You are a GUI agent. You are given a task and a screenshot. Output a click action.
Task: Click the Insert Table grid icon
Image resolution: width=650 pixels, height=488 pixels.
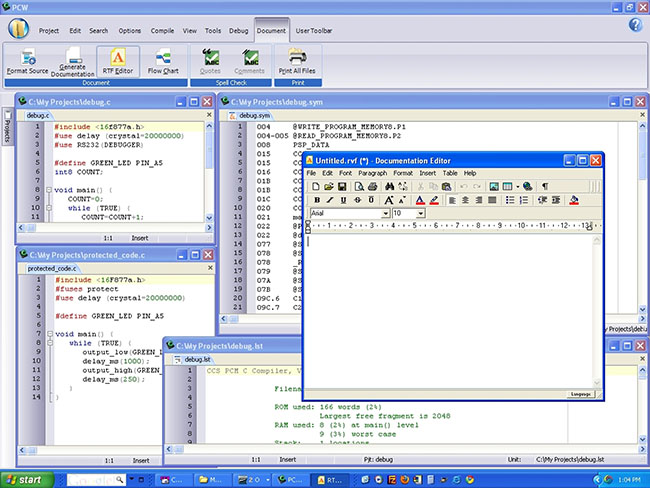point(507,187)
